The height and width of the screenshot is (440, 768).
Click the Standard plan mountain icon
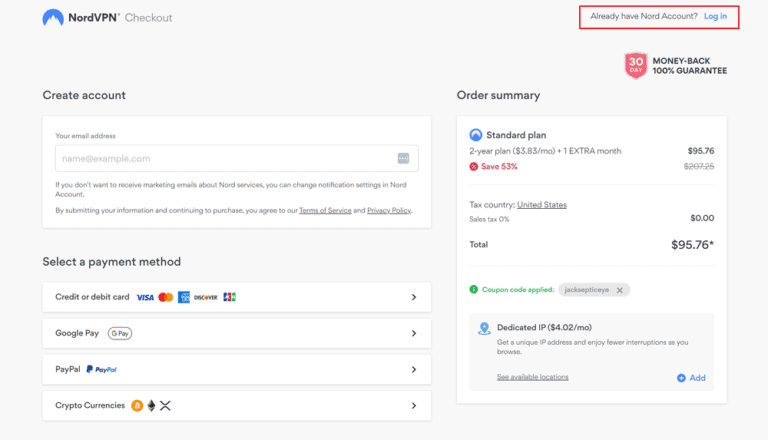click(x=476, y=135)
